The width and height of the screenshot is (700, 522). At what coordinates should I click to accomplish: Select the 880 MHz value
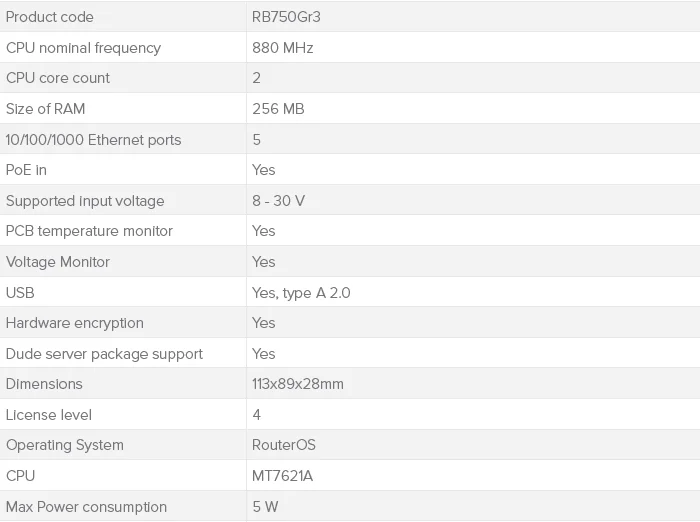pyautogui.click(x=284, y=48)
